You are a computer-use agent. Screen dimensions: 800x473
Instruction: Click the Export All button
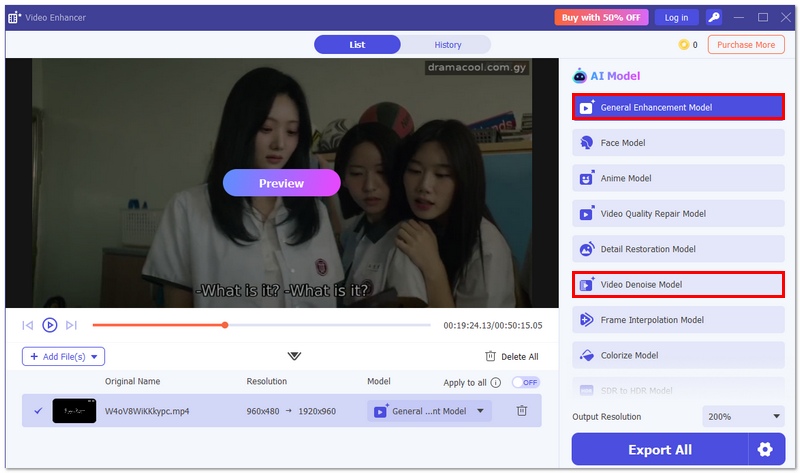click(659, 450)
